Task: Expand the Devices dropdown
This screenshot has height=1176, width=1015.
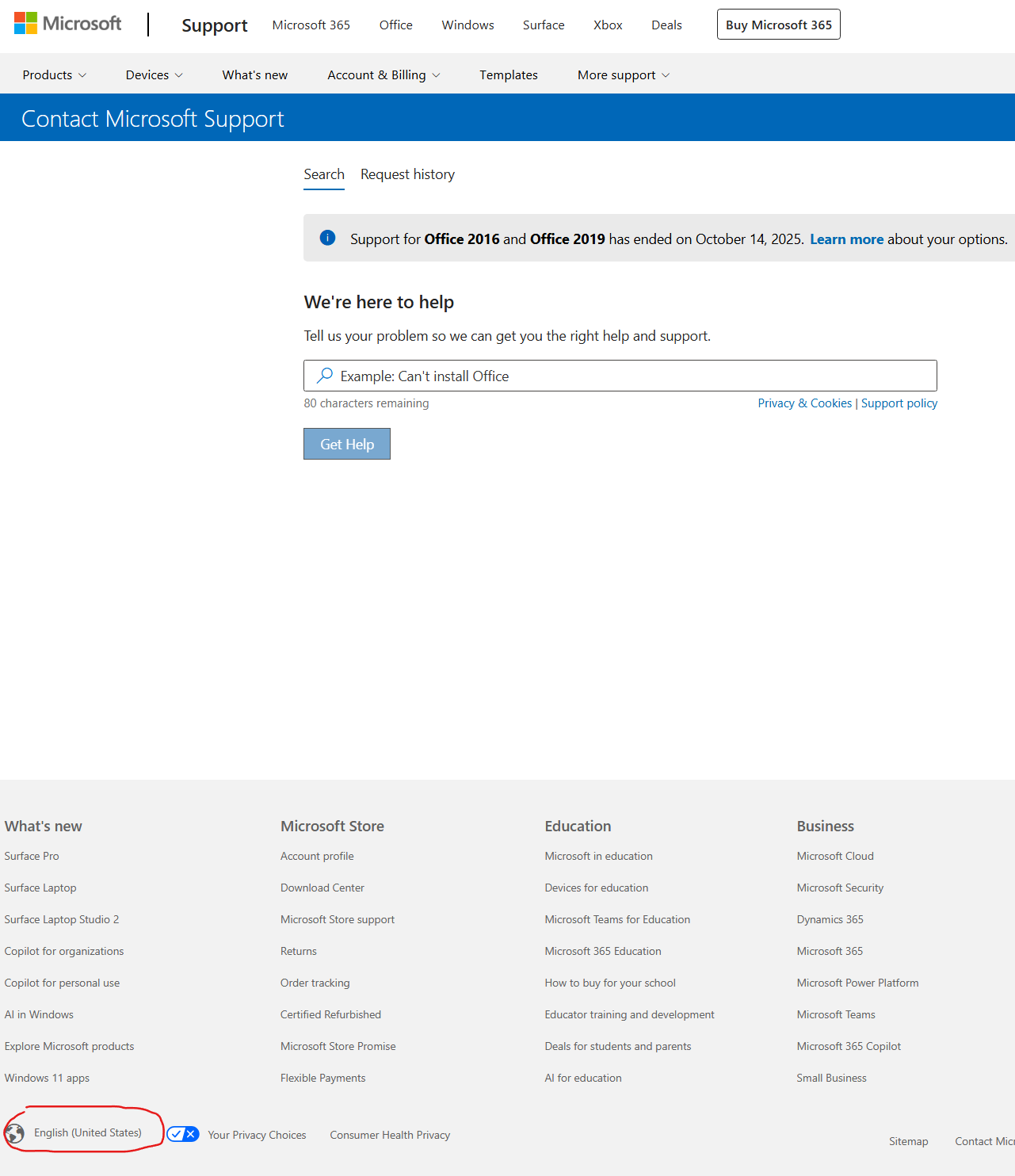Action: pos(155,75)
